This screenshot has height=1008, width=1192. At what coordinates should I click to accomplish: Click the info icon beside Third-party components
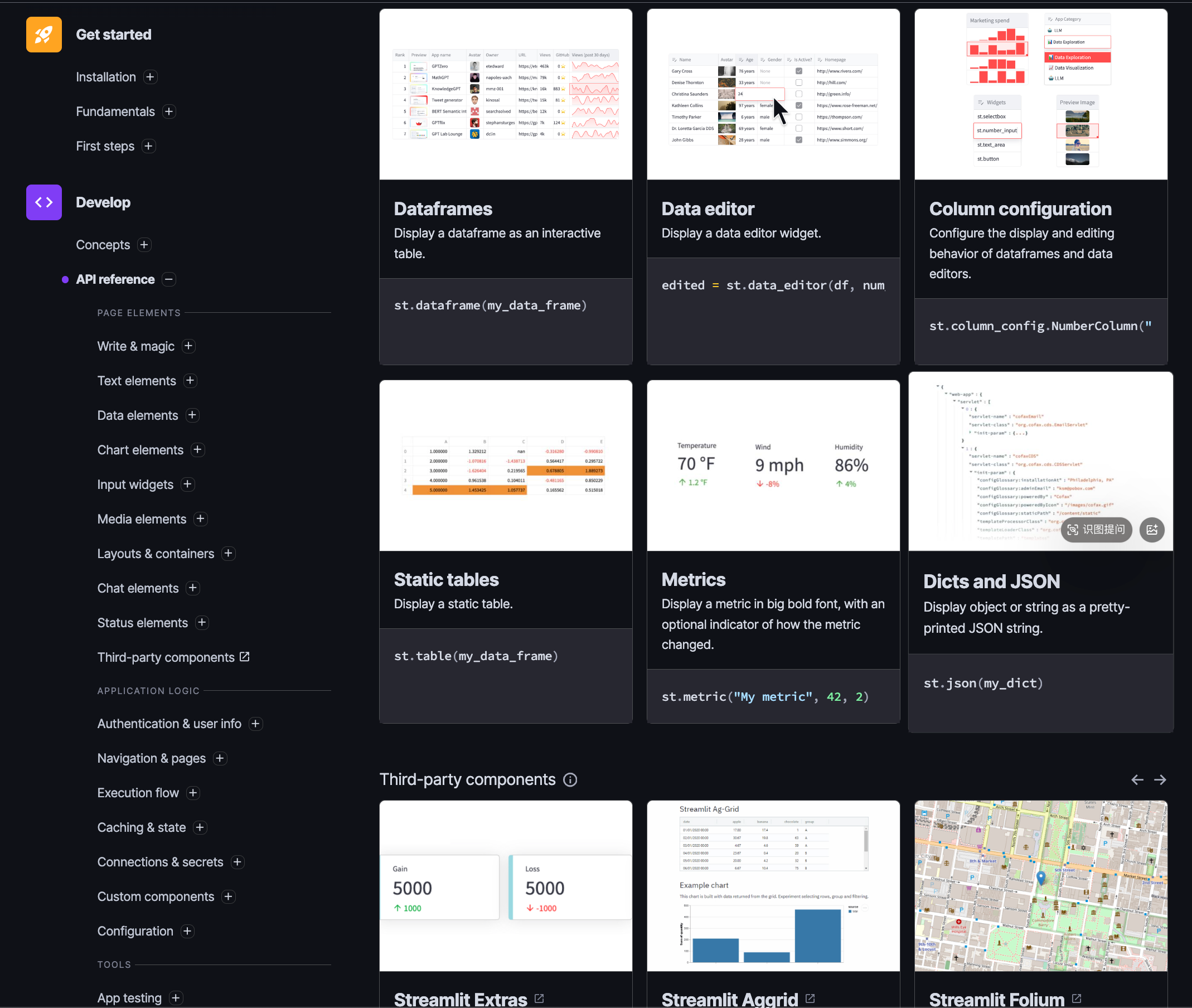point(570,779)
